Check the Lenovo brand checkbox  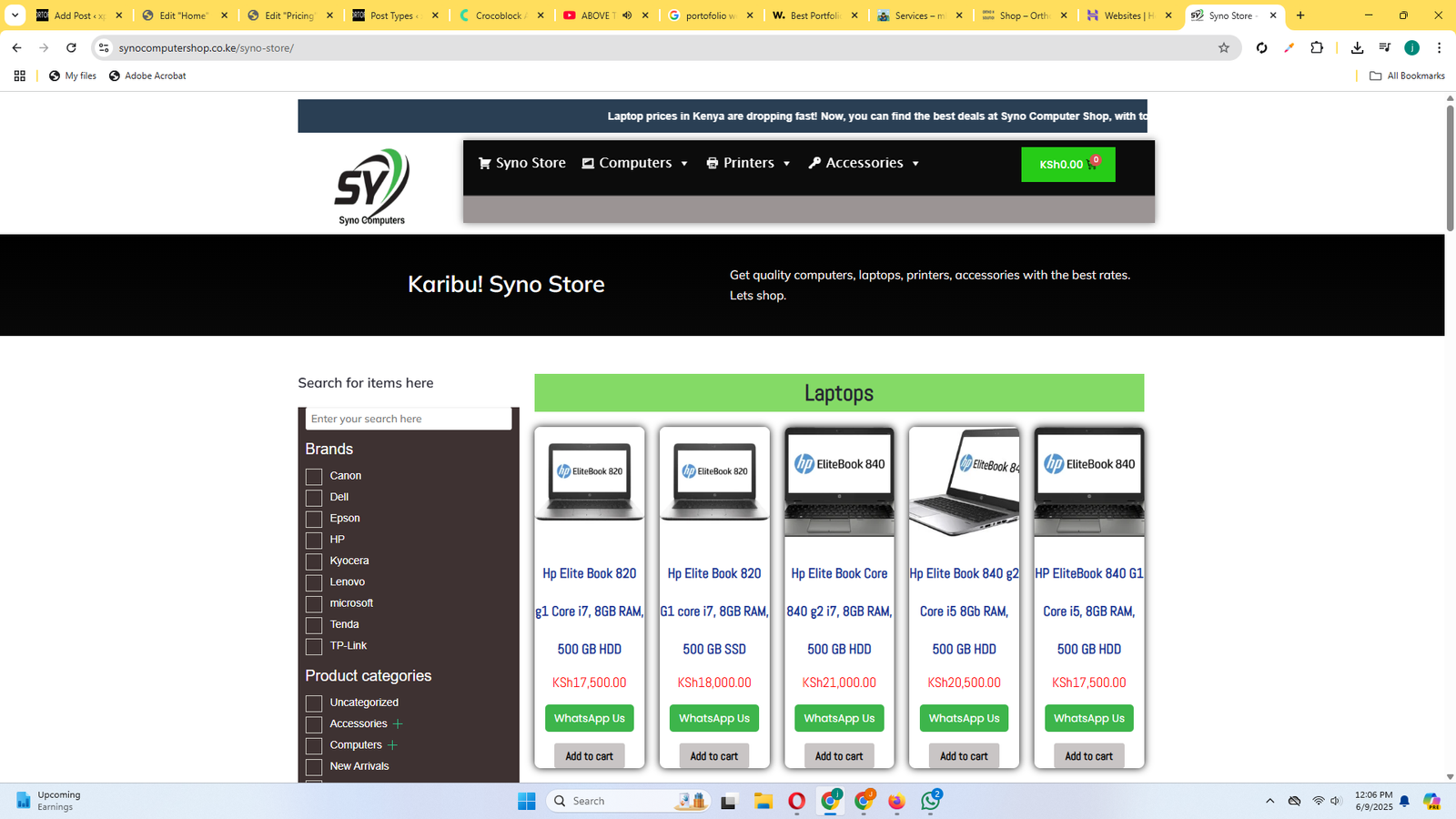[314, 582]
